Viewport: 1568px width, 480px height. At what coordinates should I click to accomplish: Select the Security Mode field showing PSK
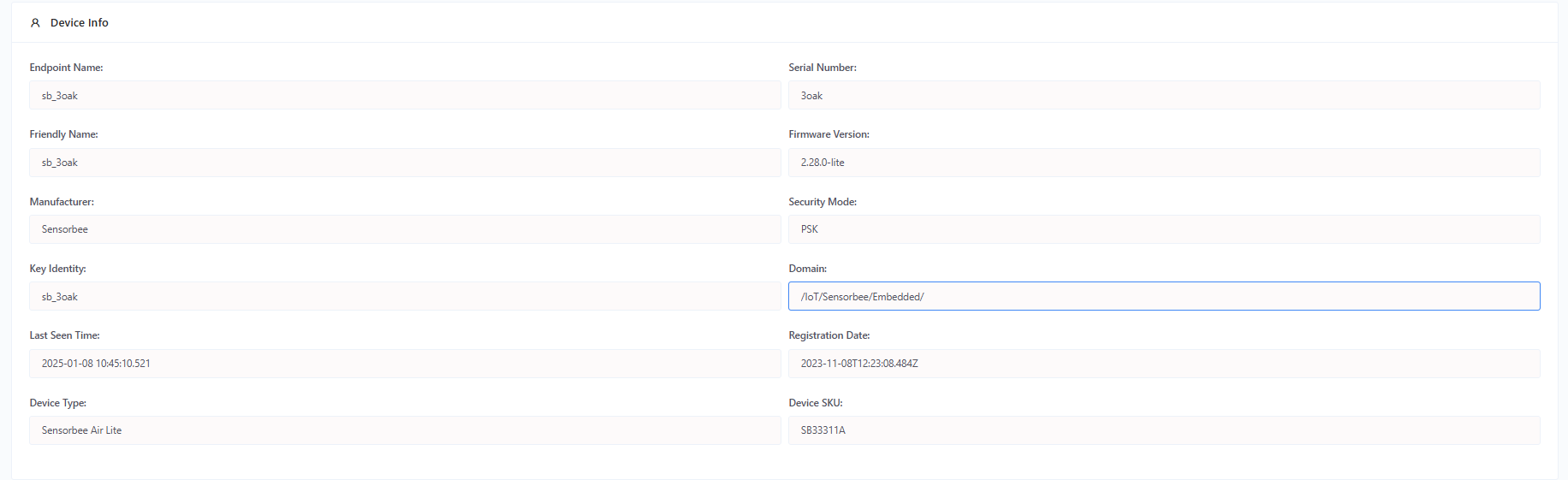click(1164, 229)
